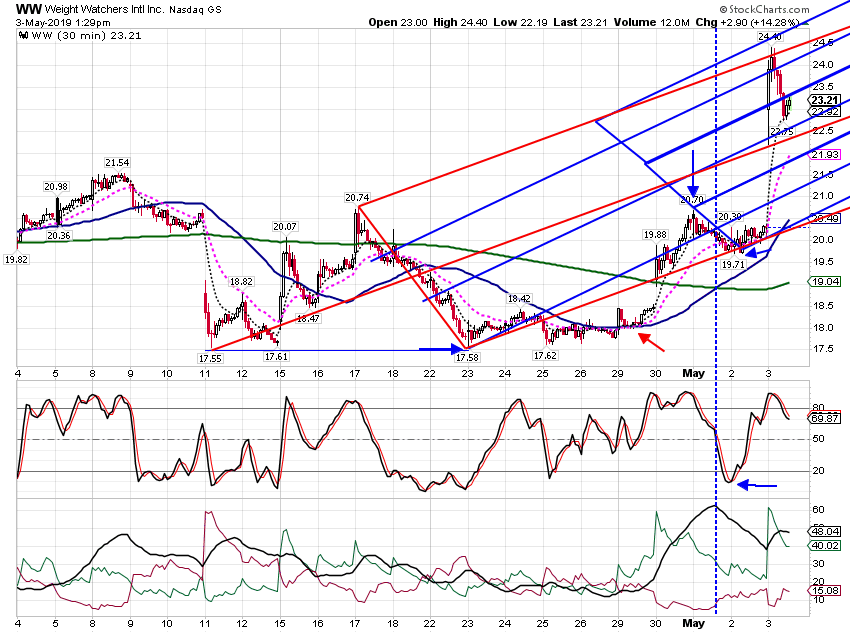The height and width of the screenshot is (633, 850).
Task: Click the 19.88 price label
Action: coord(655,235)
